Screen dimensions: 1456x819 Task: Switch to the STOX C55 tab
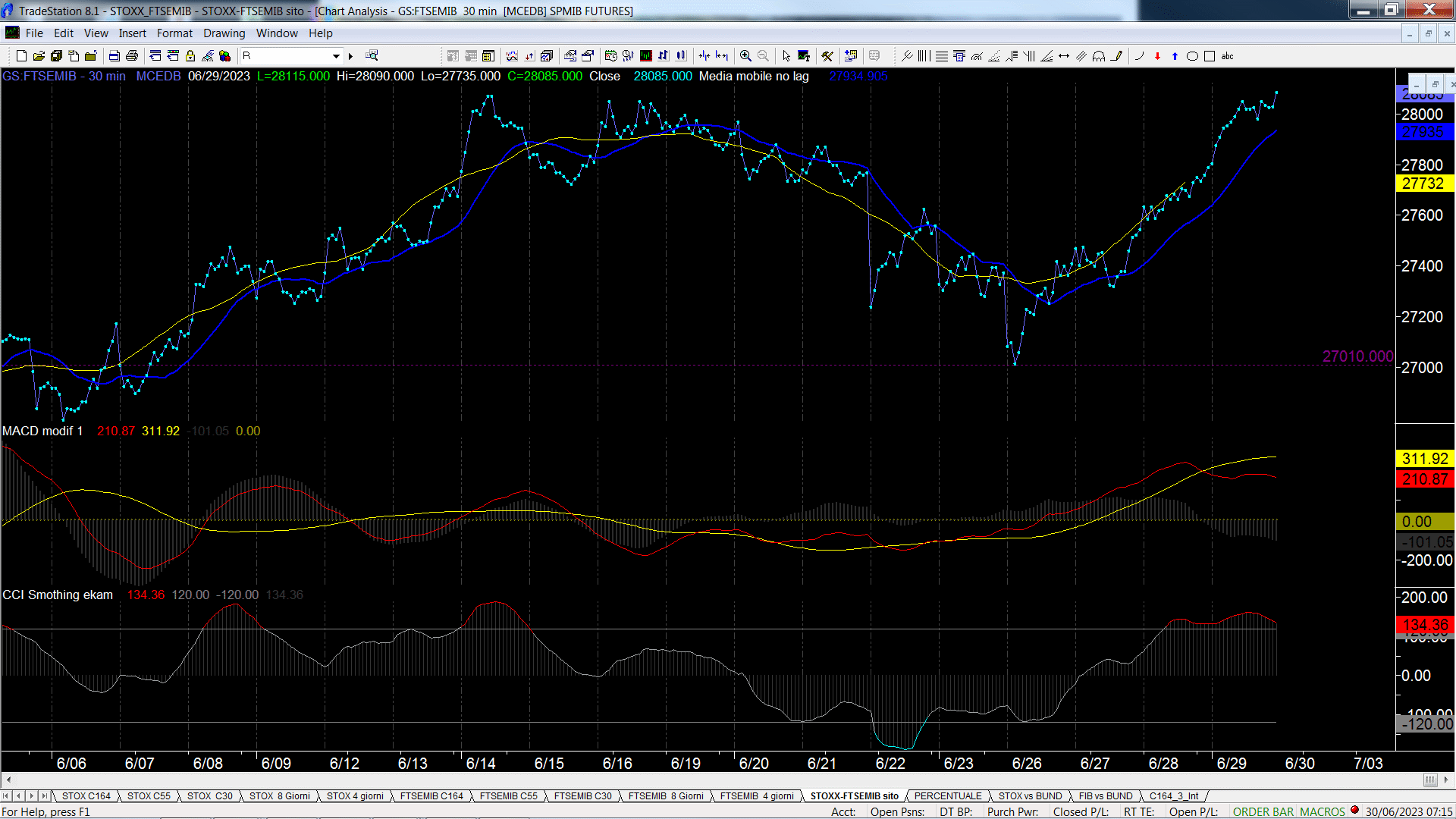[x=149, y=795]
